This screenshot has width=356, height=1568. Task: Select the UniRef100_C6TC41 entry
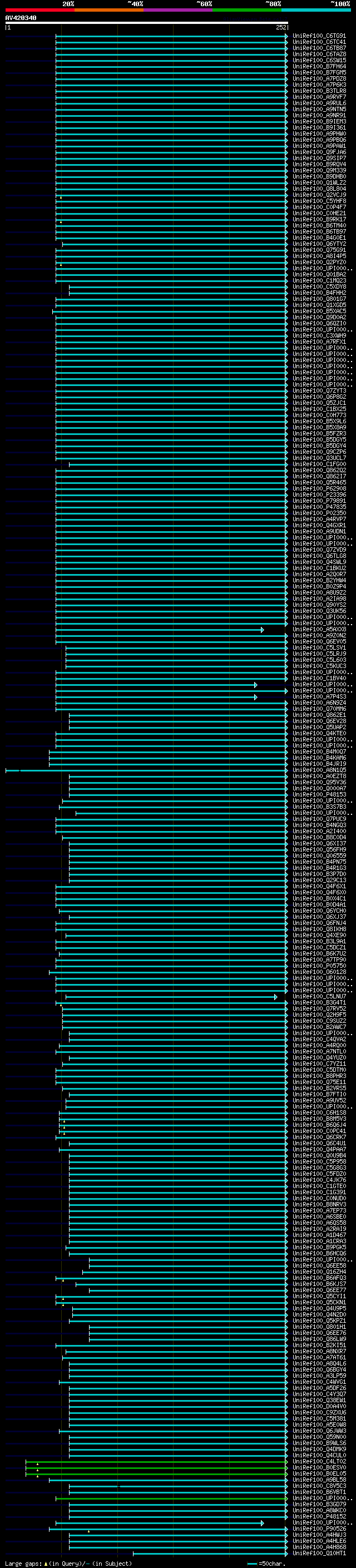coord(319,42)
